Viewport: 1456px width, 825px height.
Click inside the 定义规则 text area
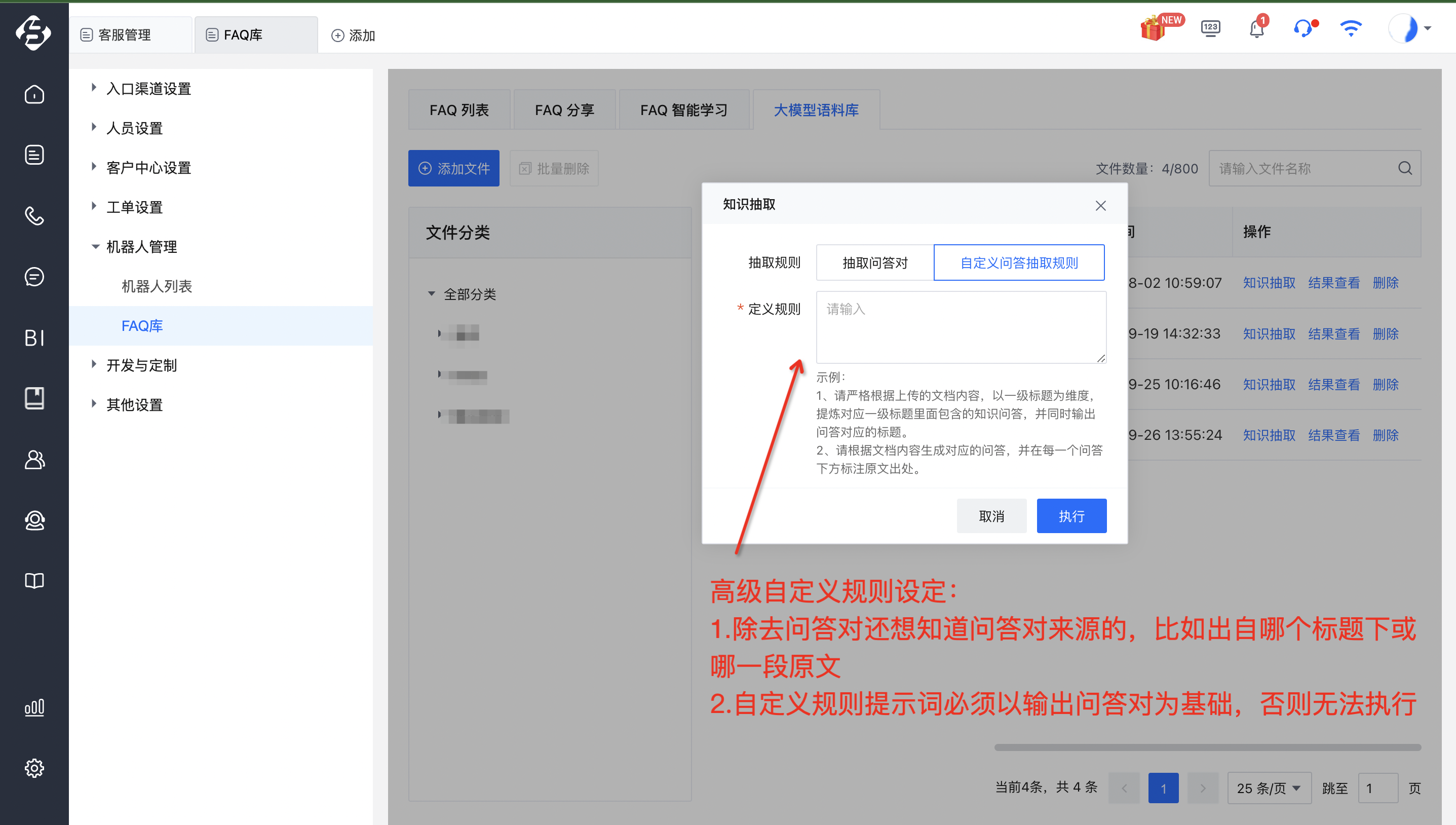point(961,327)
